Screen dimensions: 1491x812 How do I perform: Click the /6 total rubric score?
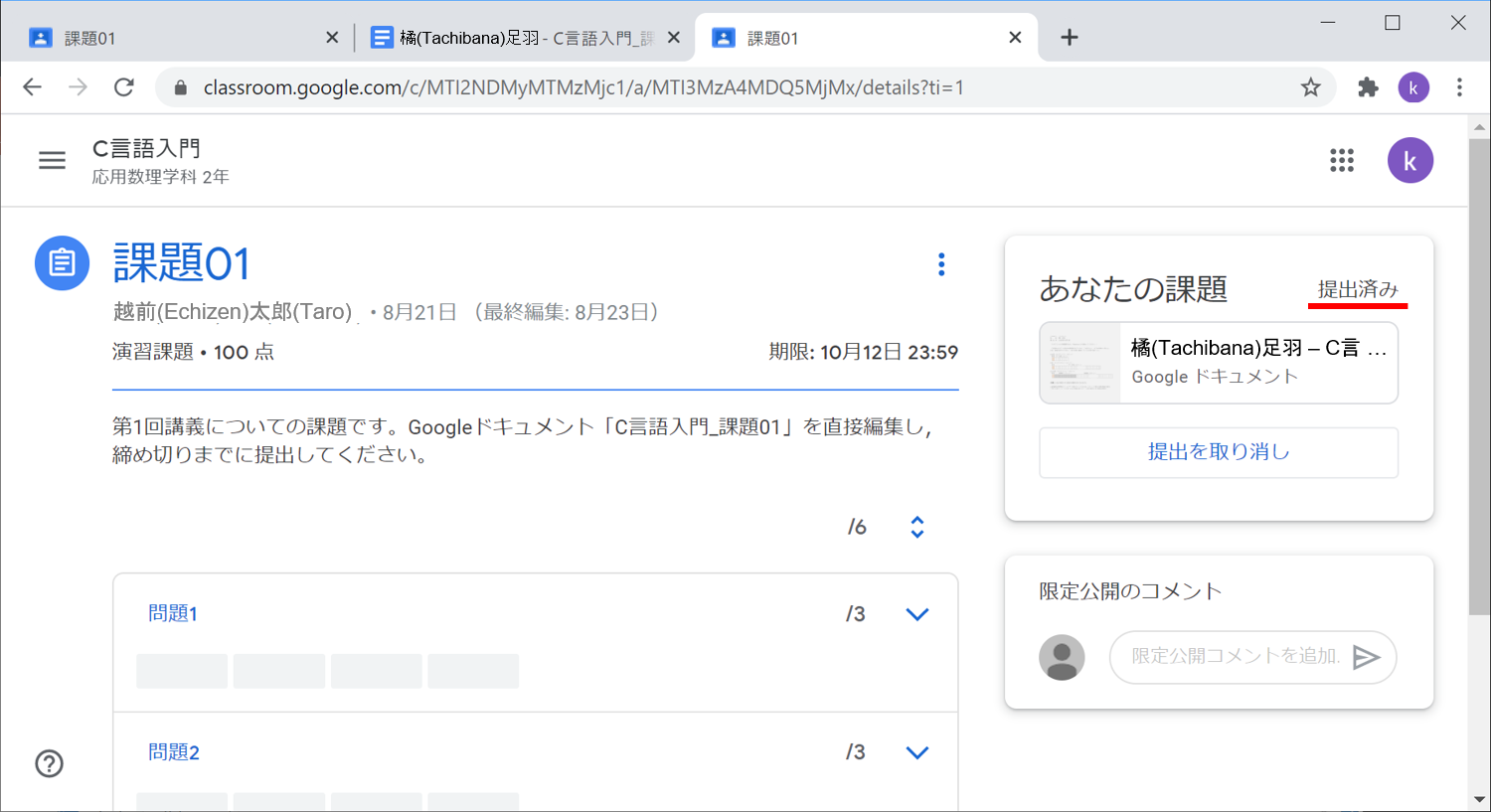click(857, 527)
